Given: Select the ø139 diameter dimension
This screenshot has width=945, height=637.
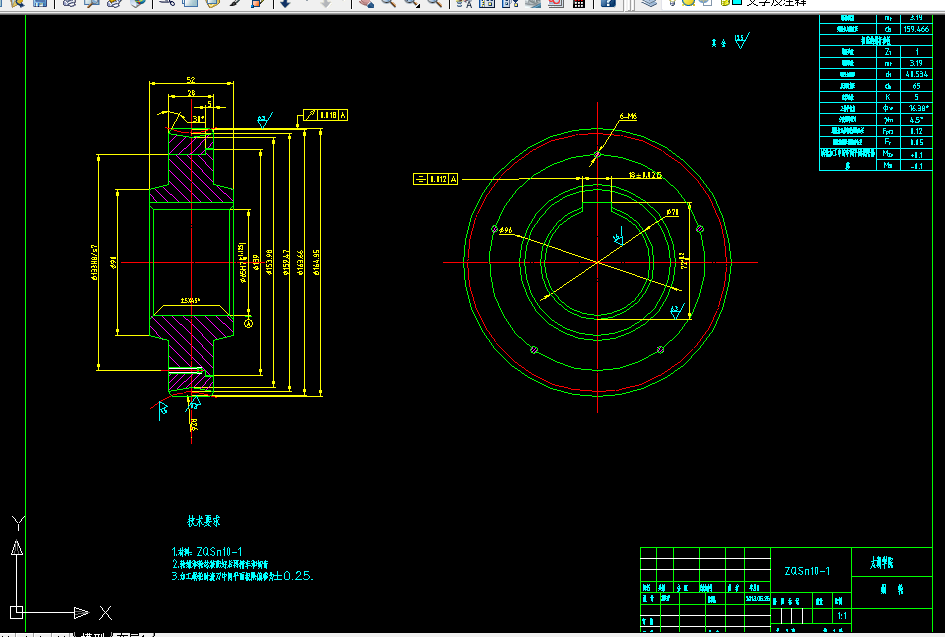Looking at the screenshot, I should (x=256, y=263).
